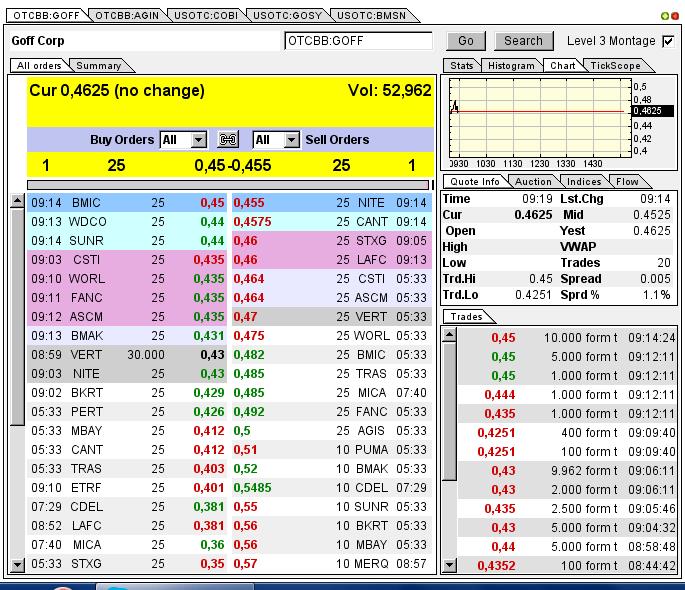Viewport: 685px width, 590px height.
Task: Click the OTCBB:GOFF symbol input field
Action: [358, 41]
